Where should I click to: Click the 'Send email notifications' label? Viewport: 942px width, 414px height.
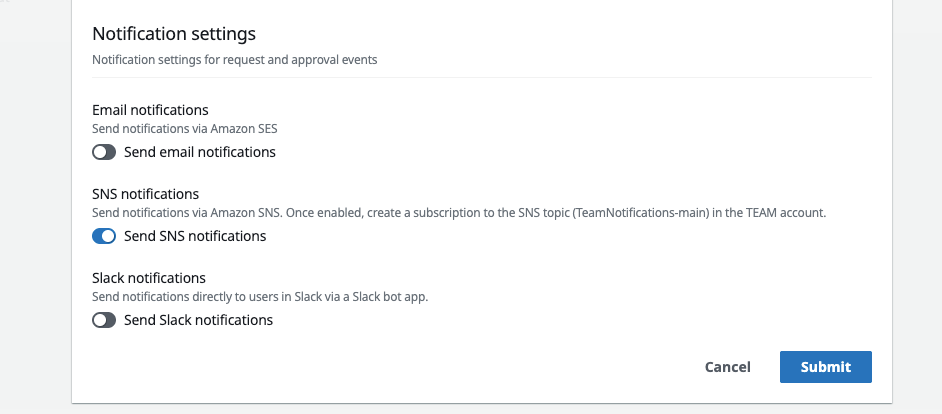(199, 153)
